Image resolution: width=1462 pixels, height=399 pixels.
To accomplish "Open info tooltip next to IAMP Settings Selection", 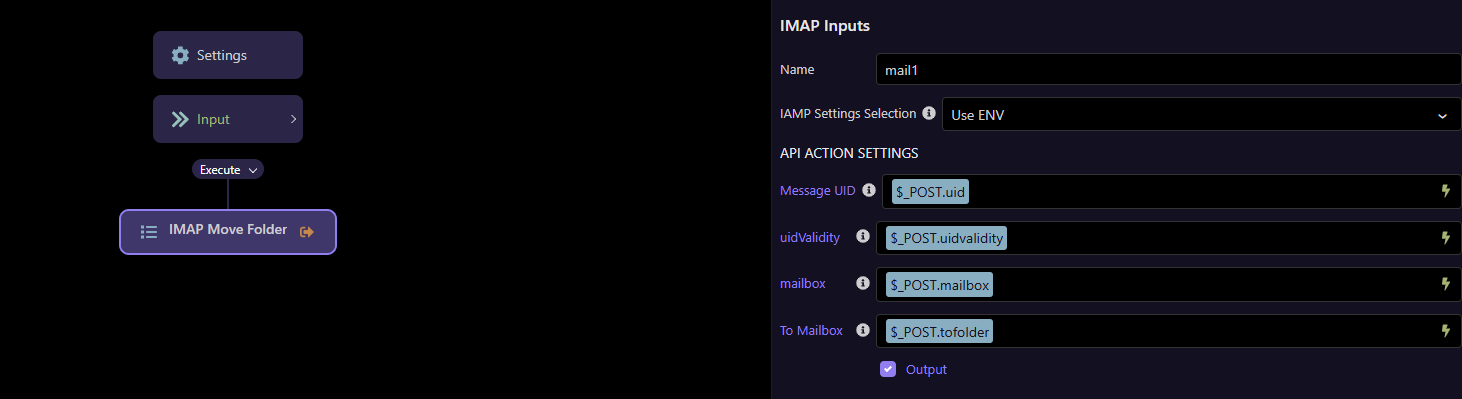I will [929, 114].
